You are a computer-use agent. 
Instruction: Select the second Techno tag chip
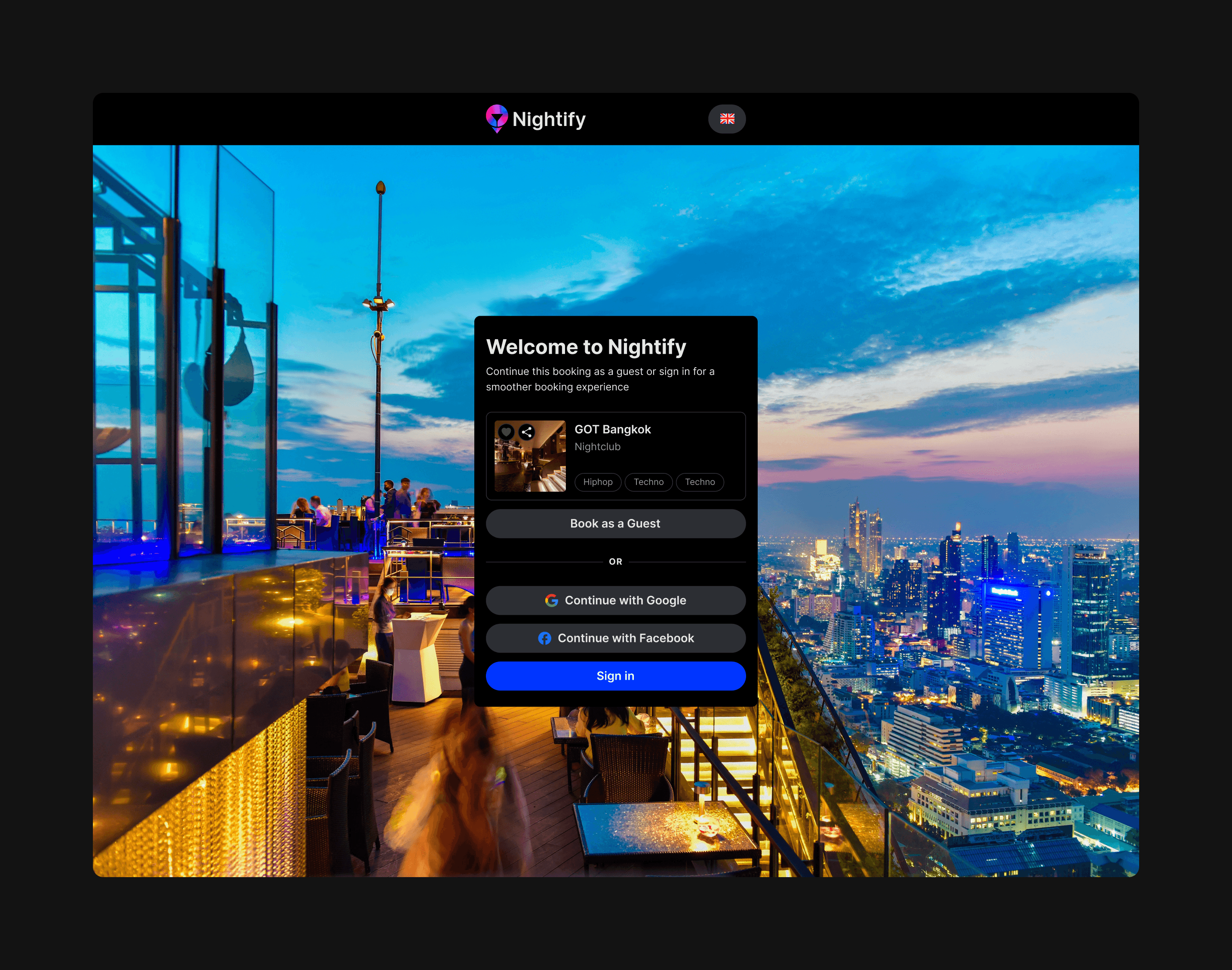point(700,482)
